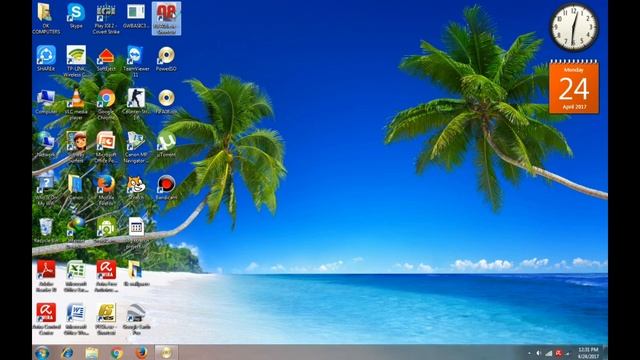Open the volume speaker tray icon
The image size is (640, 360).
[539, 353]
